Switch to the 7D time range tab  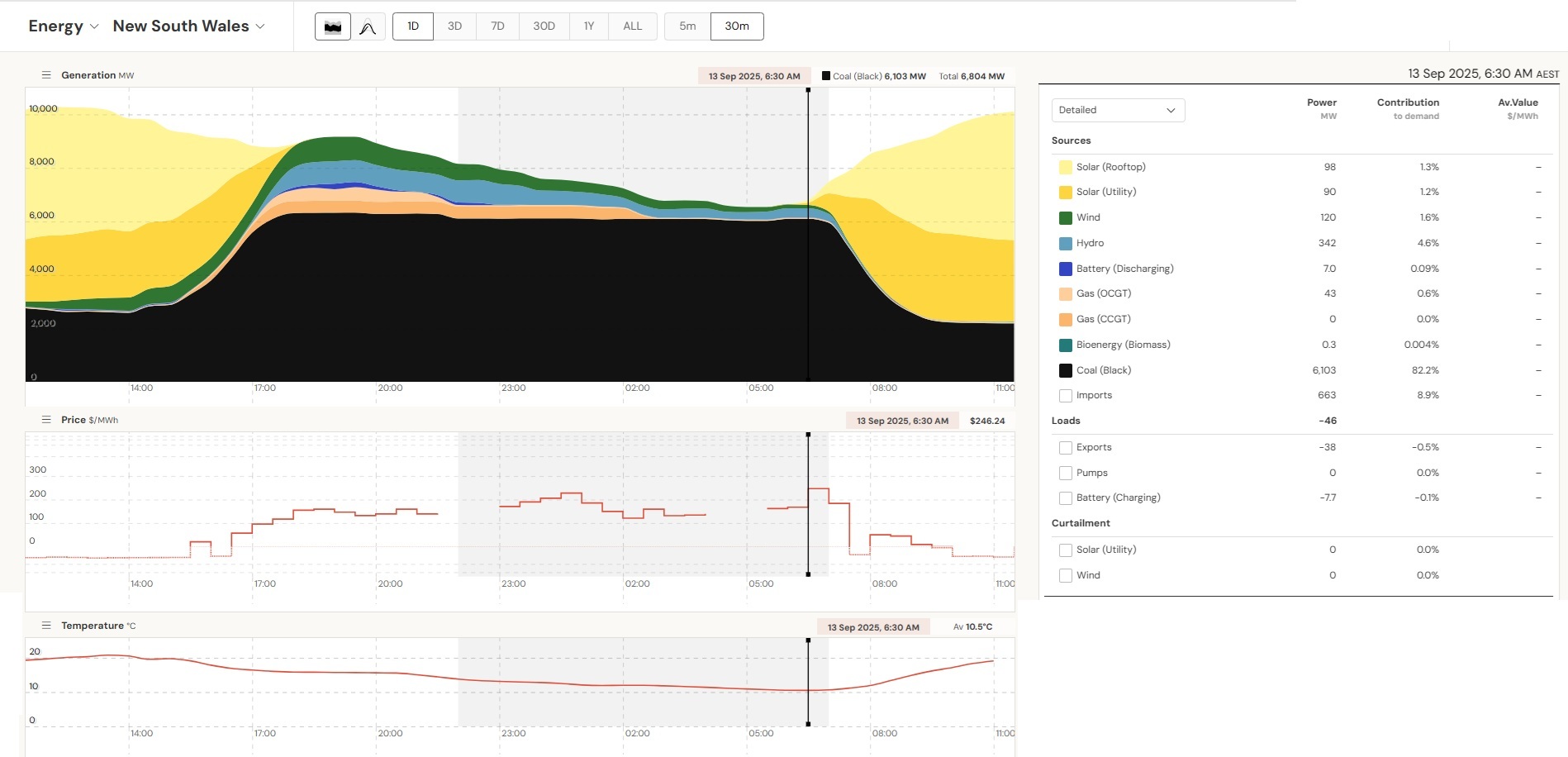pos(497,26)
